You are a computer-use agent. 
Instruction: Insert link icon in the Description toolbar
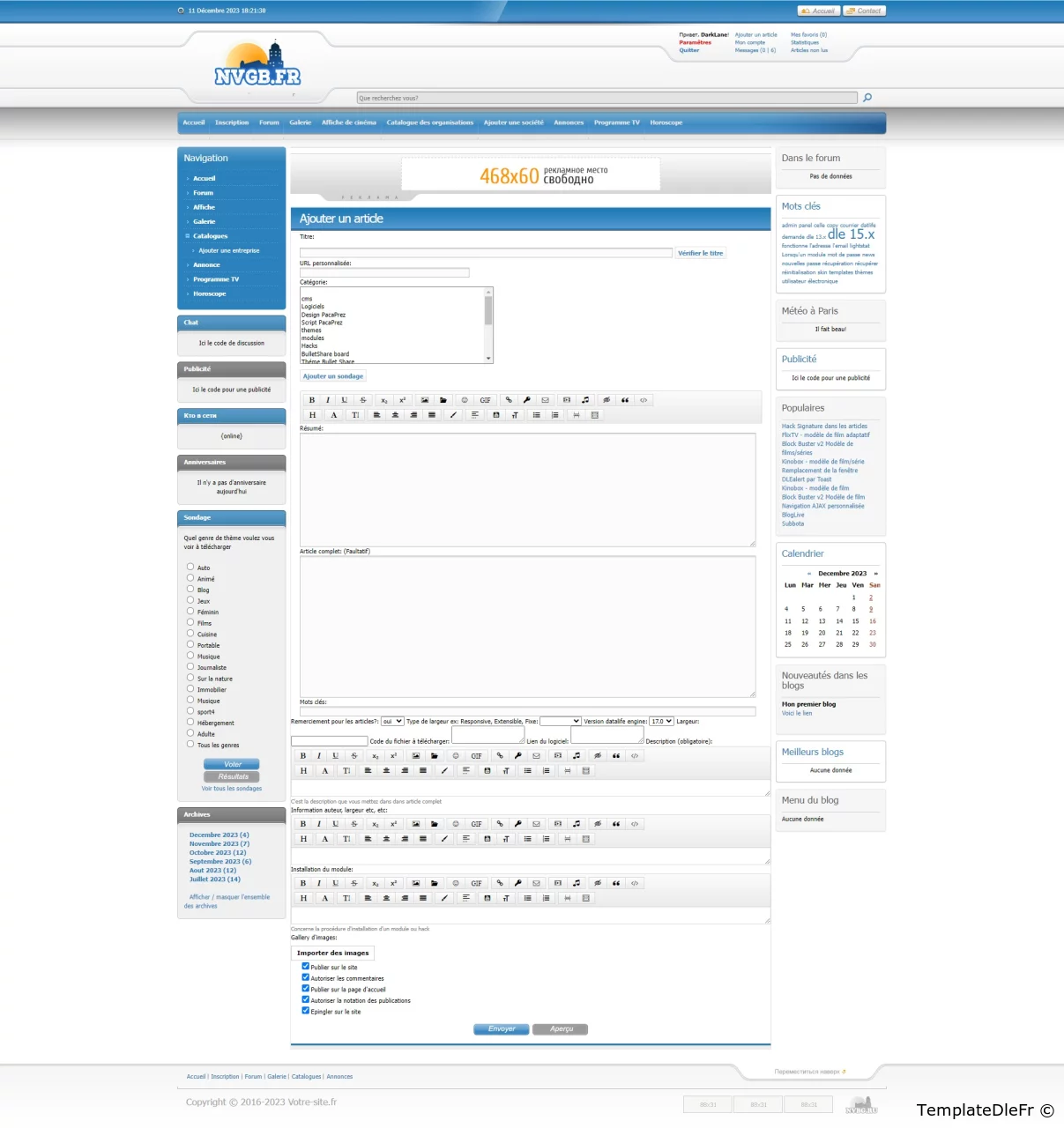click(500, 756)
